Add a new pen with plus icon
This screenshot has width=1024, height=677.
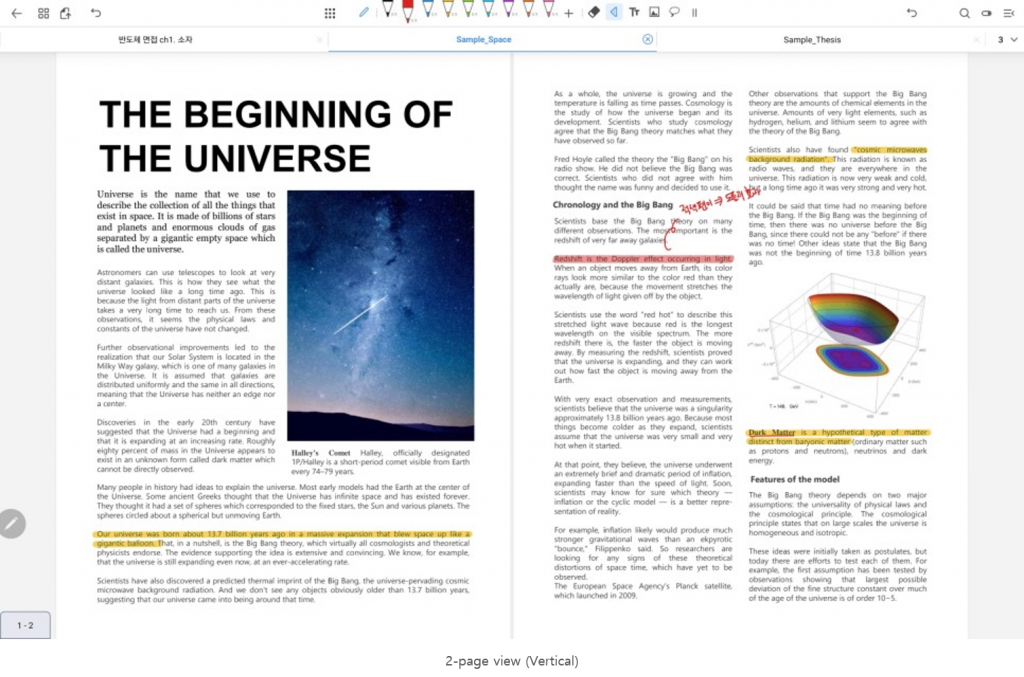(569, 13)
